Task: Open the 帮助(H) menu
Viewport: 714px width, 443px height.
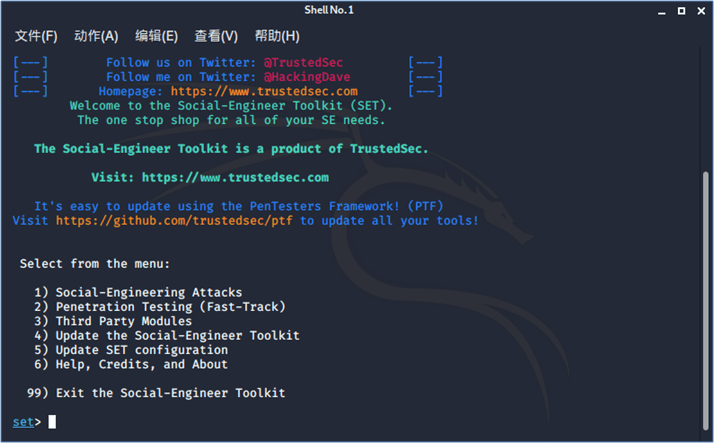Action: coord(277,36)
